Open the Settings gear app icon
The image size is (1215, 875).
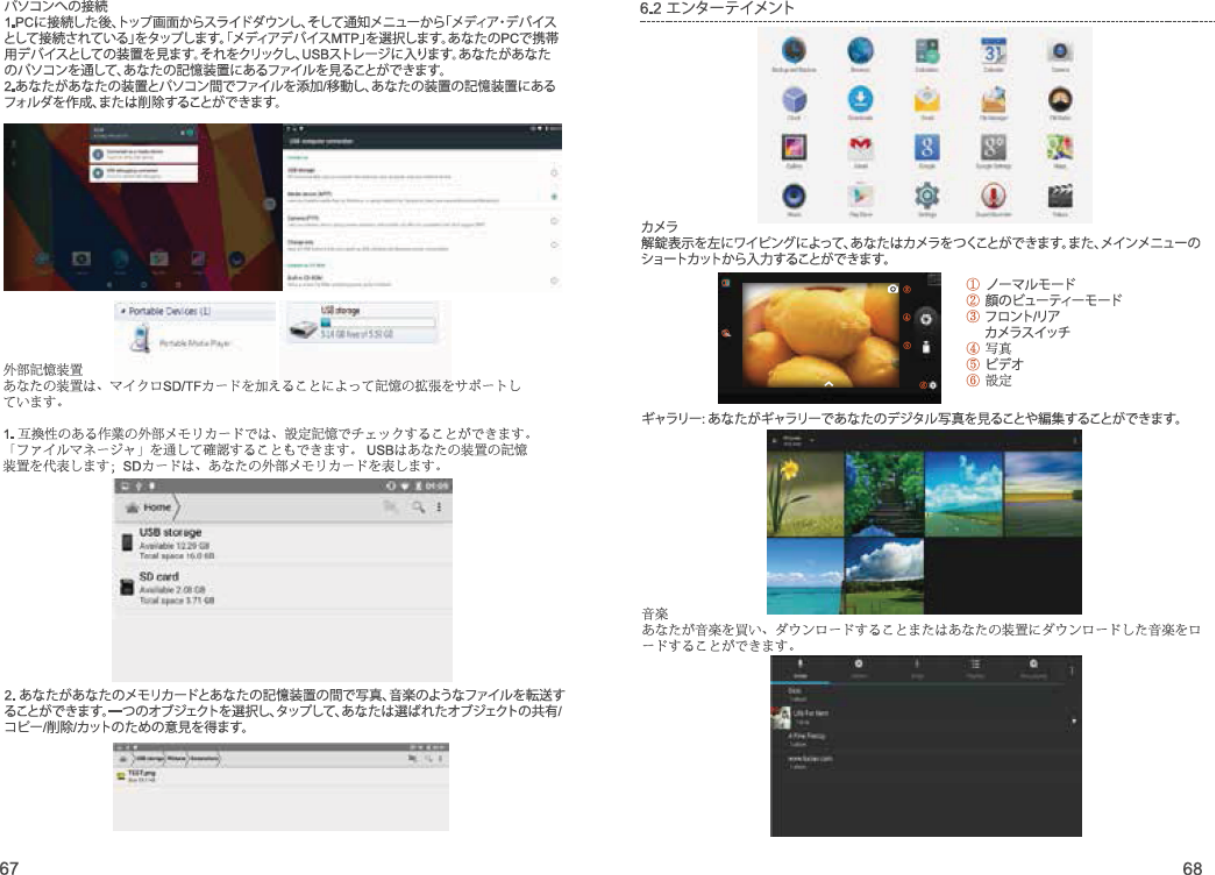coord(928,196)
